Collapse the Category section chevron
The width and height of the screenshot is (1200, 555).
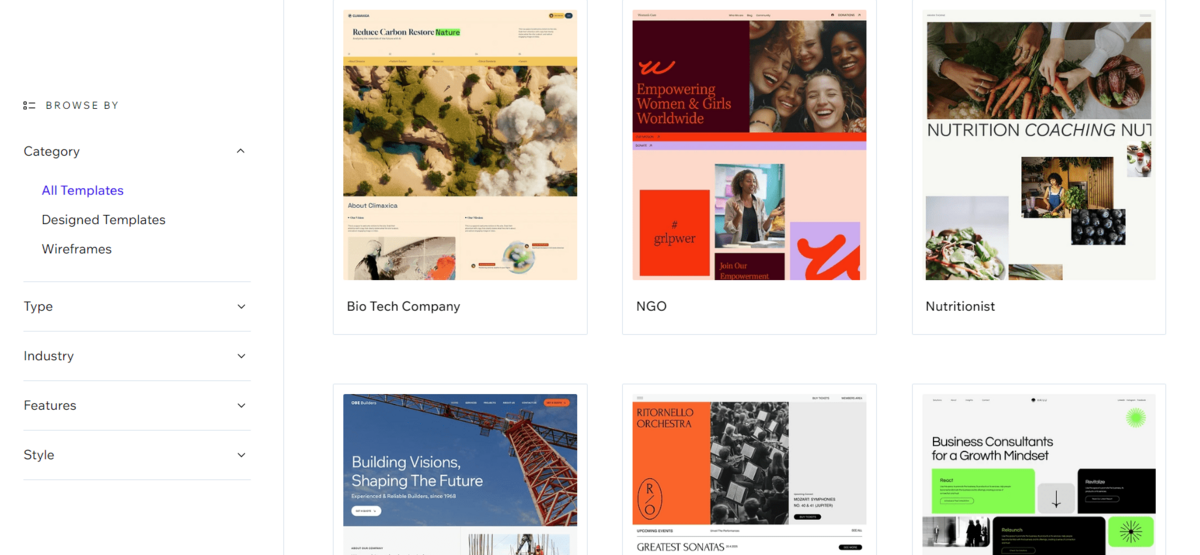(240, 151)
